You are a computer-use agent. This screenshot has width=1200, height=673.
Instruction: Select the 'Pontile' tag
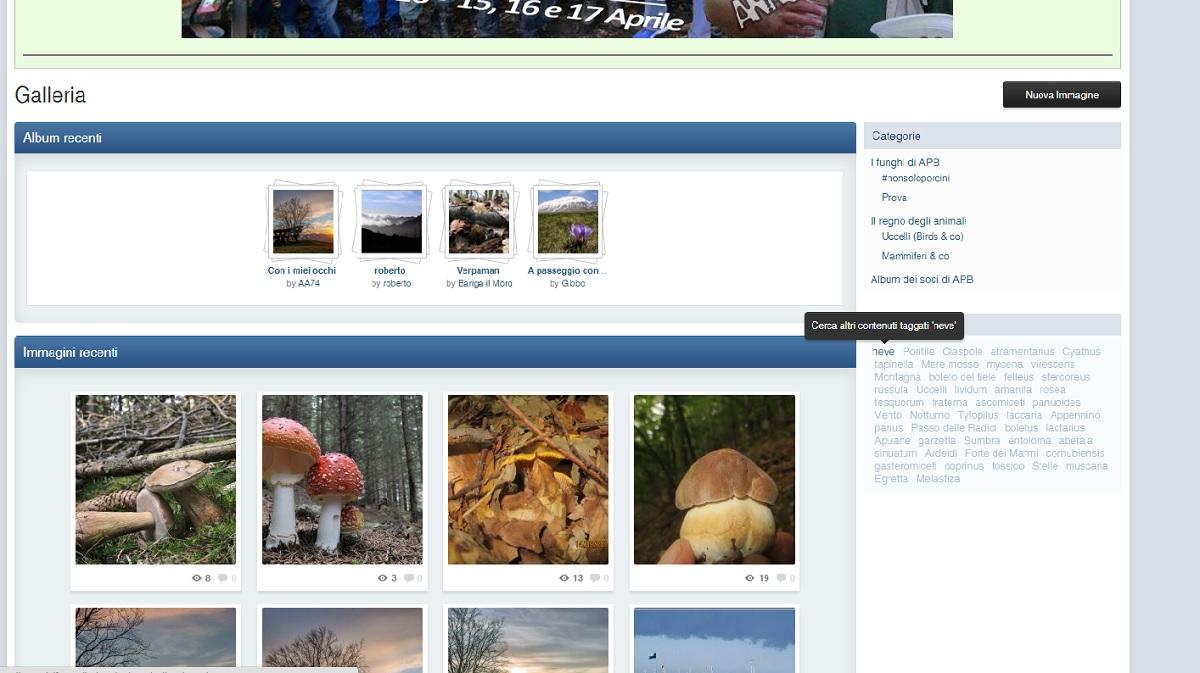click(x=919, y=352)
